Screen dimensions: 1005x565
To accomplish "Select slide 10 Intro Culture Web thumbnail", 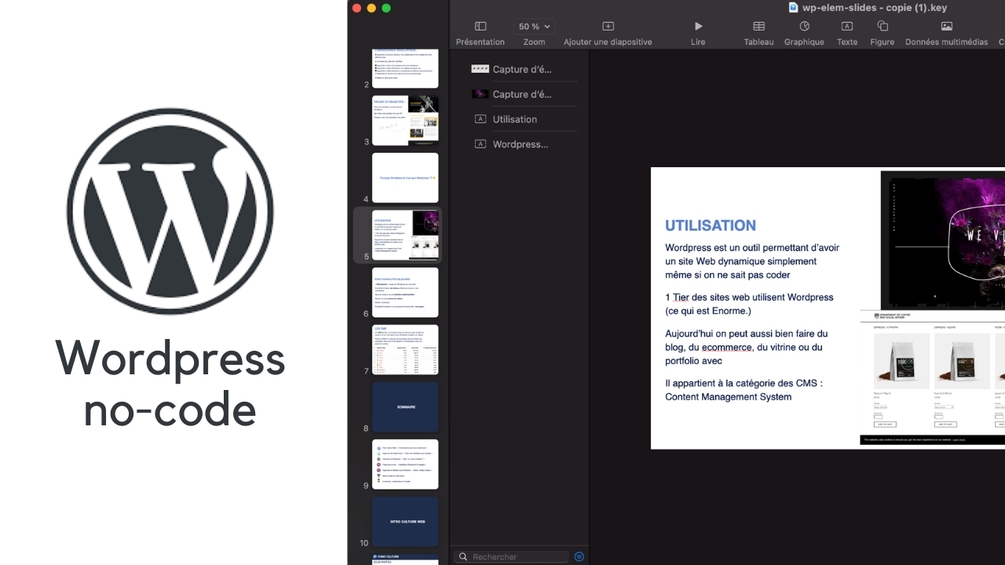I will pos(405,521).
